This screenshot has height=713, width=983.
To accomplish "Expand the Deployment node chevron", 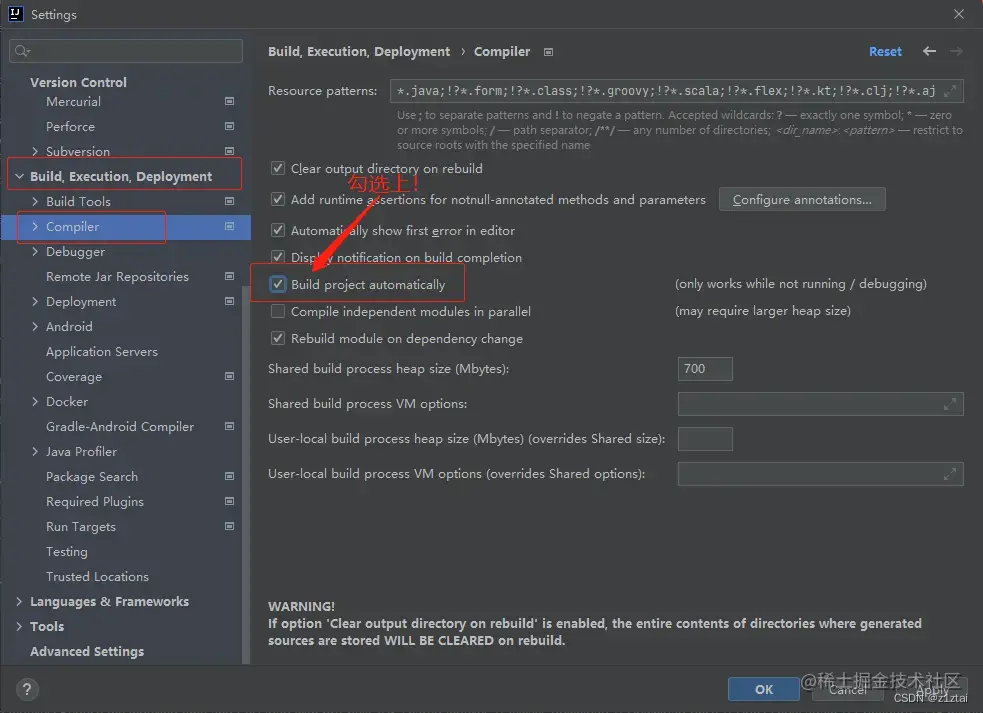I will [35, 301].
